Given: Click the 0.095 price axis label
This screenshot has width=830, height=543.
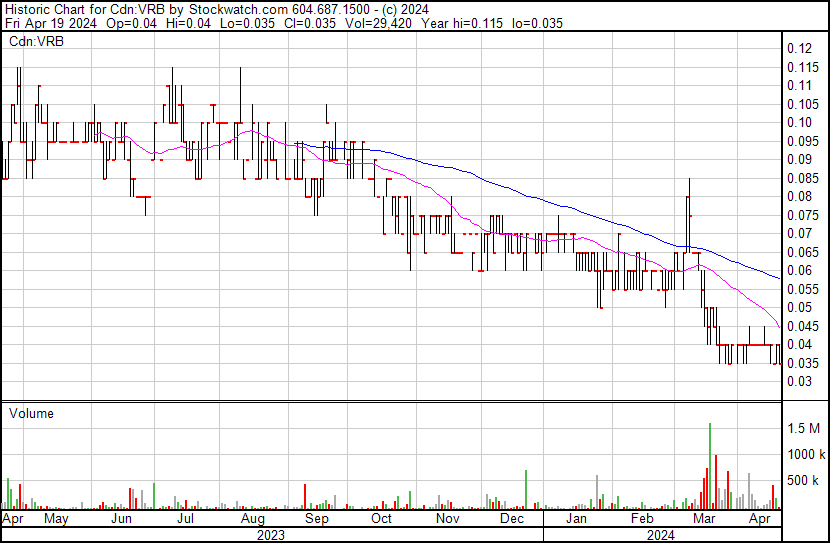Looking at the screenshot, I should click(x=803, y=141).
